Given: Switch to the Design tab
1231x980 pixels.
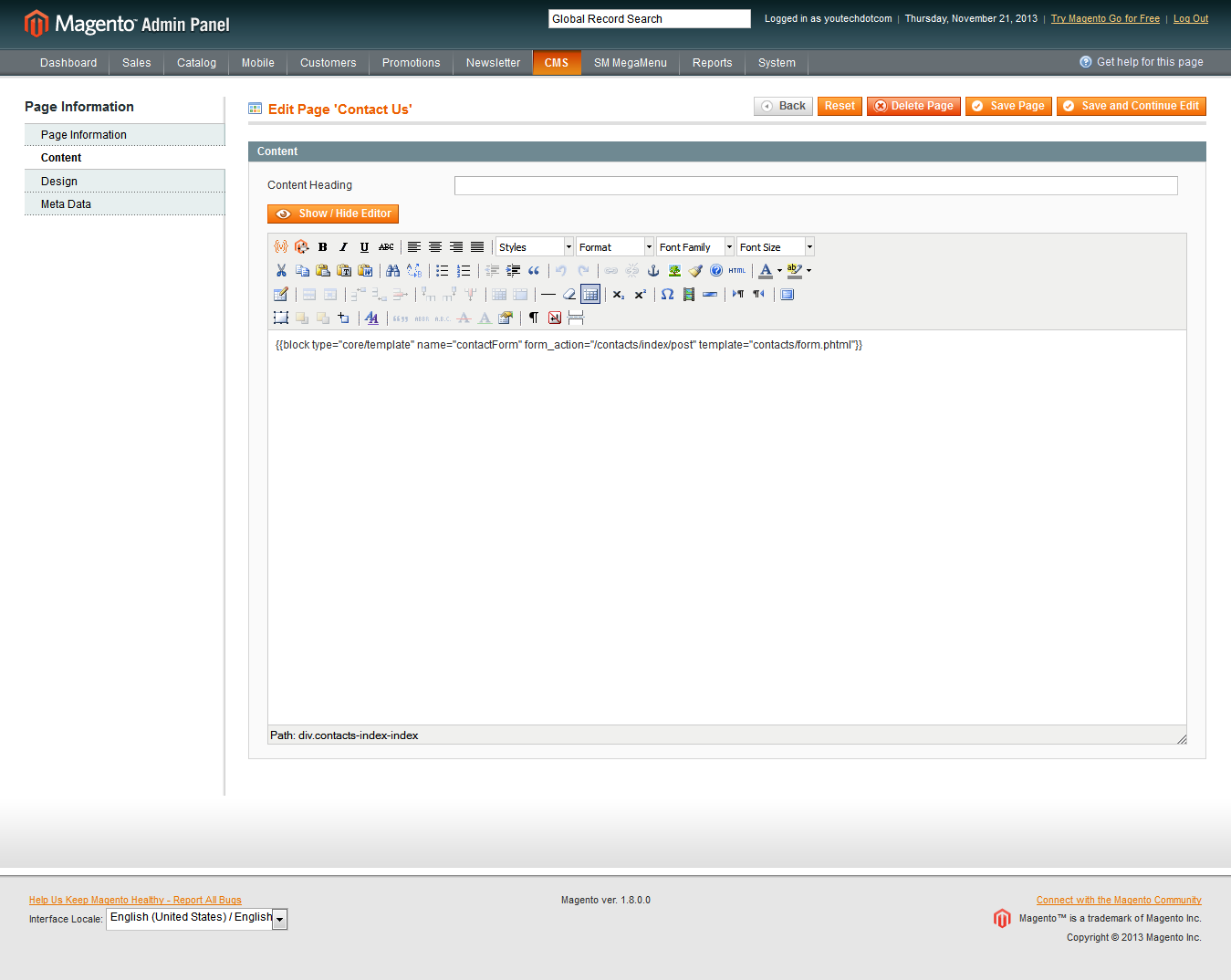Looking at the screenshot, I should (x=124, y=181).
